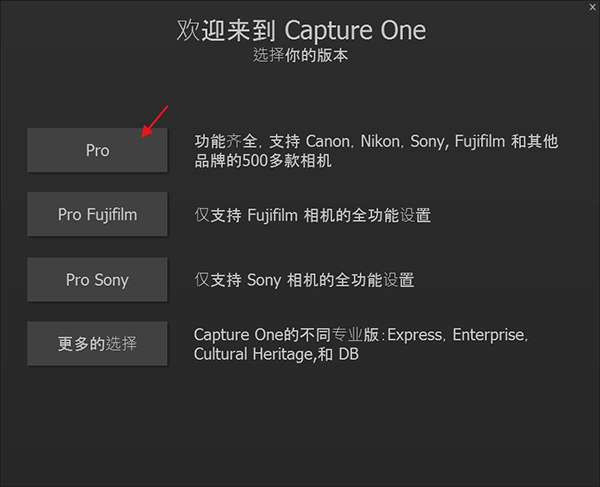
Task: Click the Cultural Heritage text
Action: (x=255, y=354)
